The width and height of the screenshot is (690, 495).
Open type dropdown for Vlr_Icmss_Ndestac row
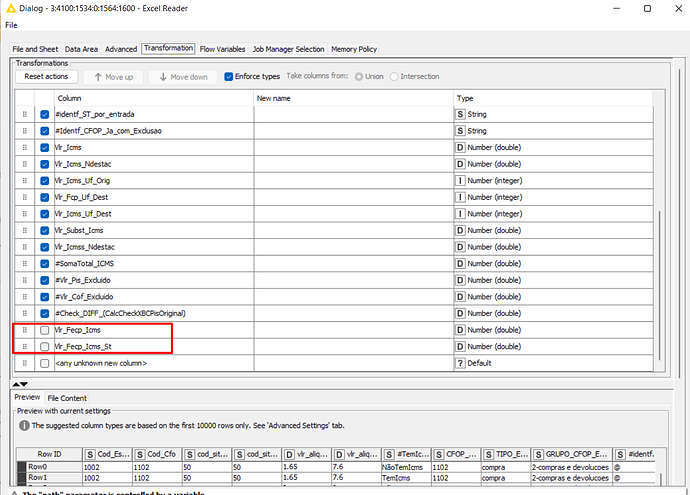pyautogui.click(x=553, y=247)
